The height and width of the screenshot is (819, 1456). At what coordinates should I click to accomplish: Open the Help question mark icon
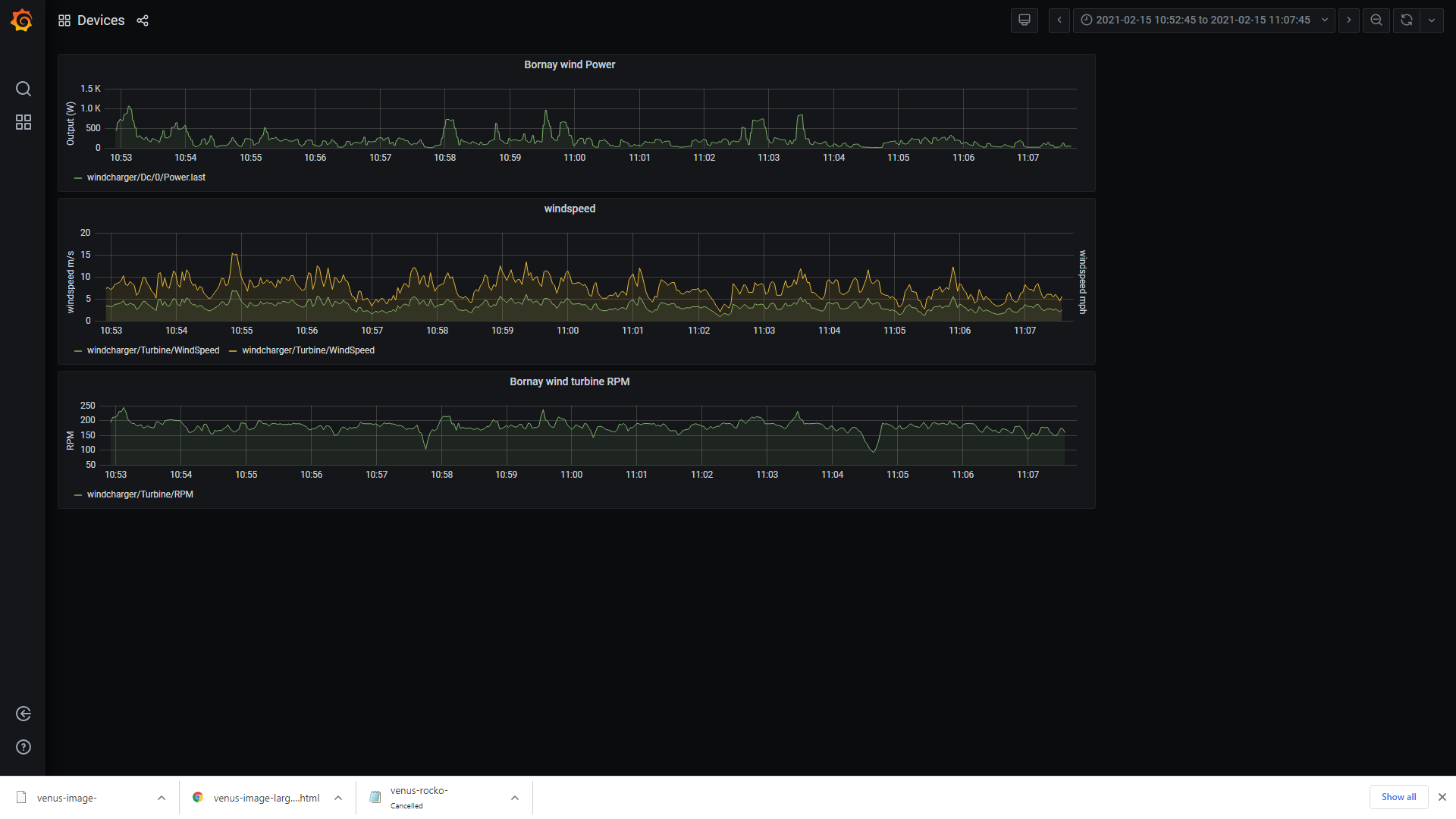click(24, 747)
